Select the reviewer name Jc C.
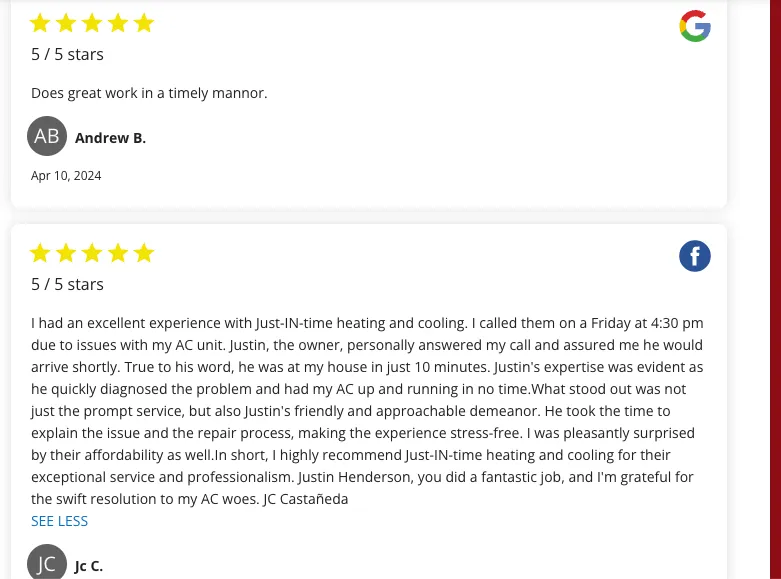This screenshot has width=781, height=579. (89, 566)
